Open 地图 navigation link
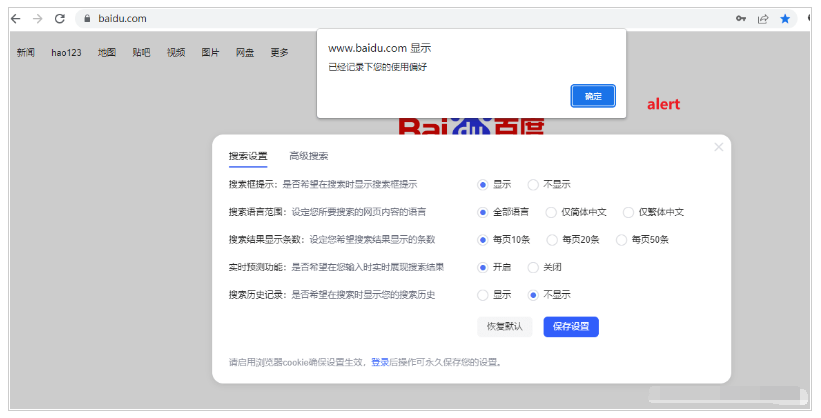The width and height of the screenshot is (821, 418). [x=107, y=52]
